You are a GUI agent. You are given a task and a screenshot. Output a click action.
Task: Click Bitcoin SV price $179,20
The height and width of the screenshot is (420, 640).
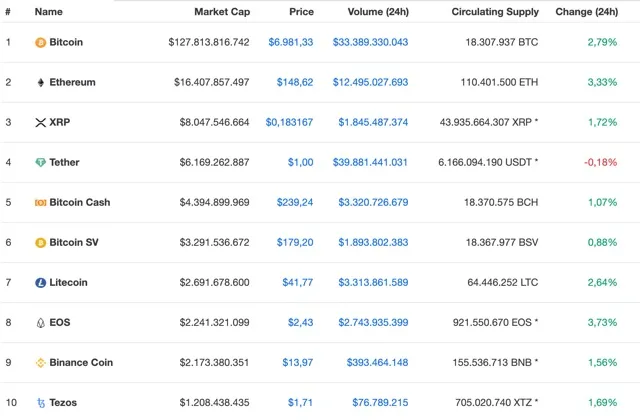tap(295, 242)
